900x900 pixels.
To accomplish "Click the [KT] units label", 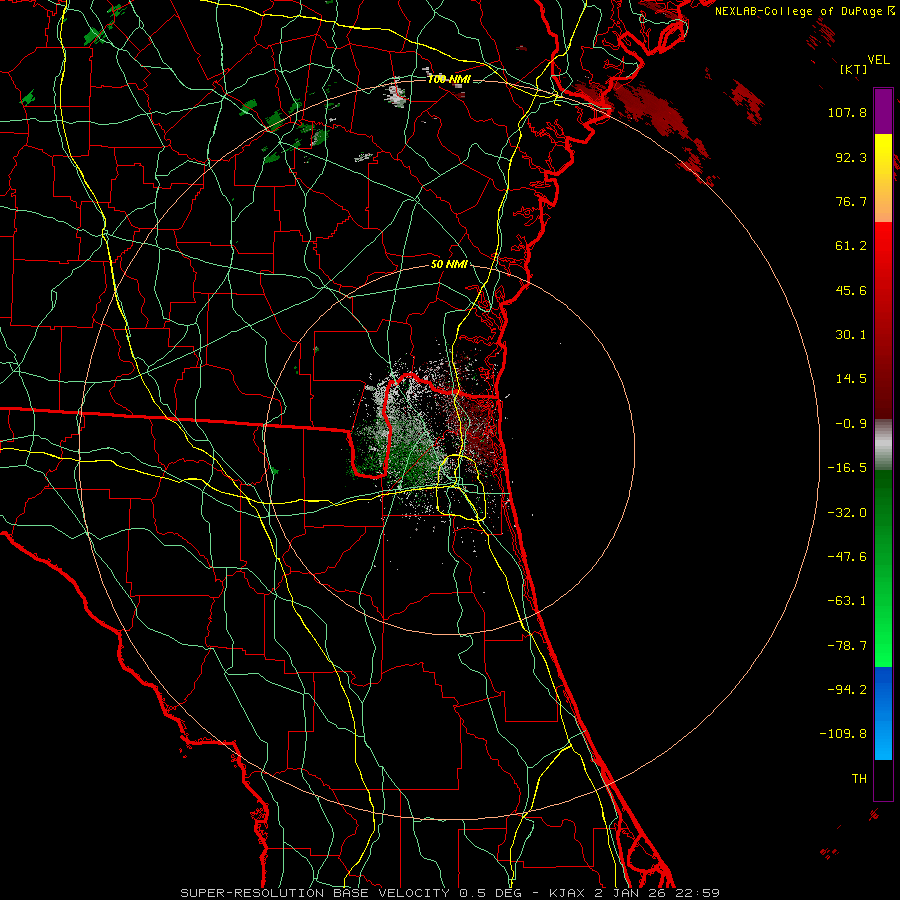I will click(853, 69).
